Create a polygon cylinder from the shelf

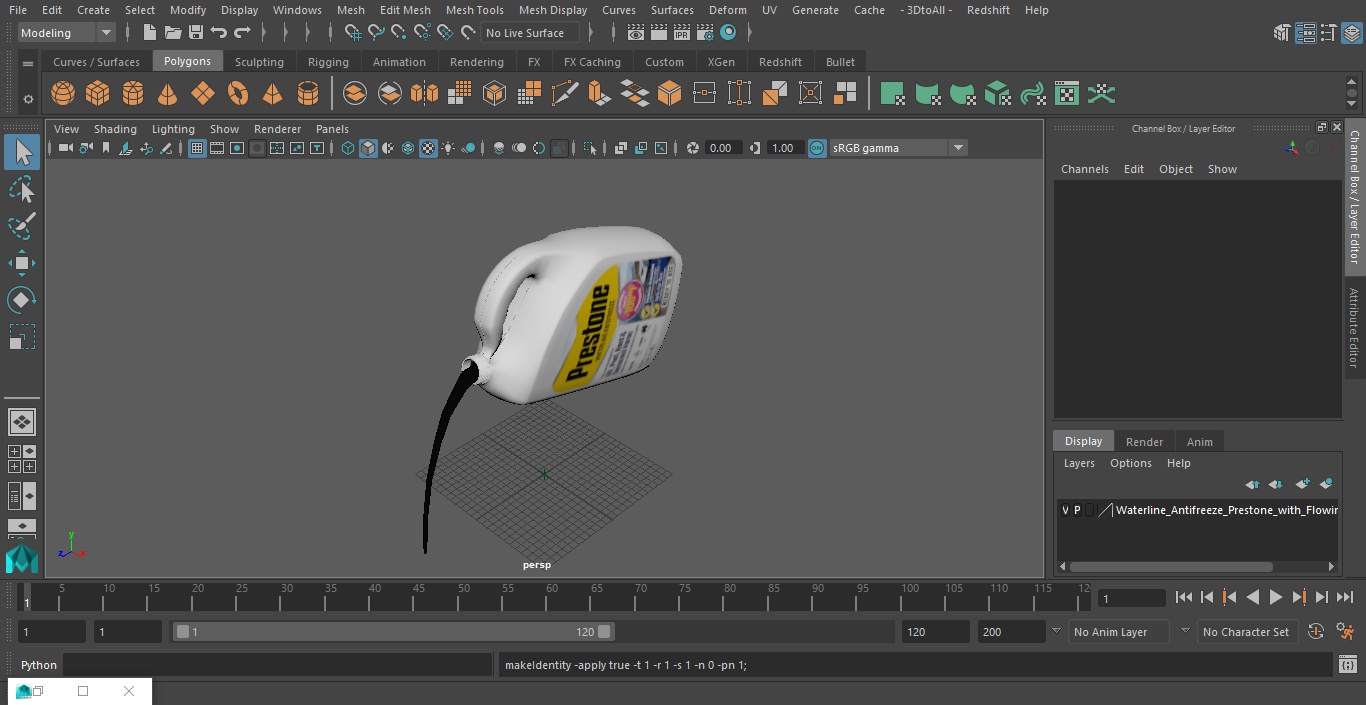tap(133, 94)
